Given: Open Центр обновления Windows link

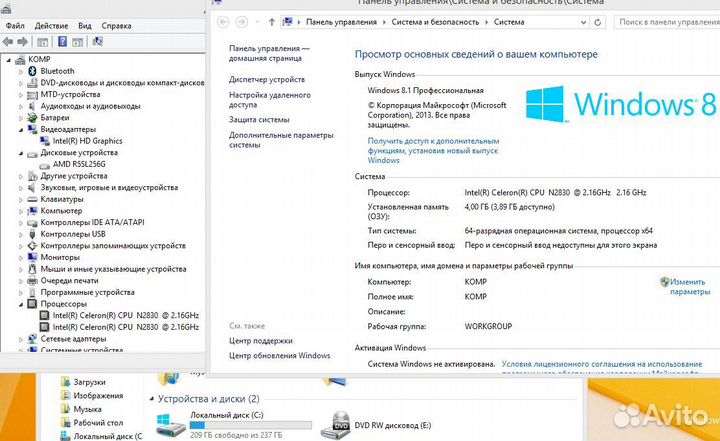Looking at the screenshot, I should pos(280,356).
